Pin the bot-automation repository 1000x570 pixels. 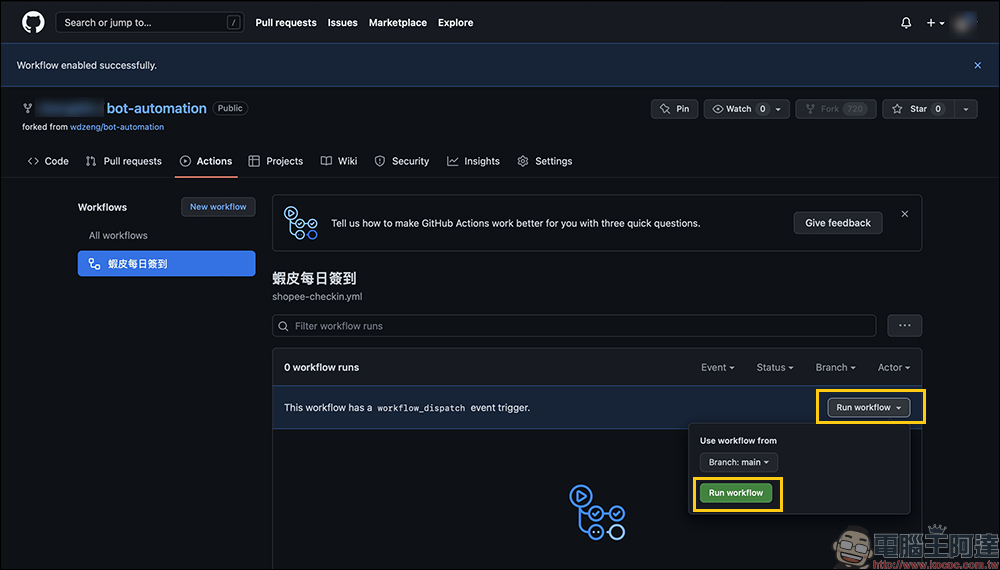click(674, 109)
